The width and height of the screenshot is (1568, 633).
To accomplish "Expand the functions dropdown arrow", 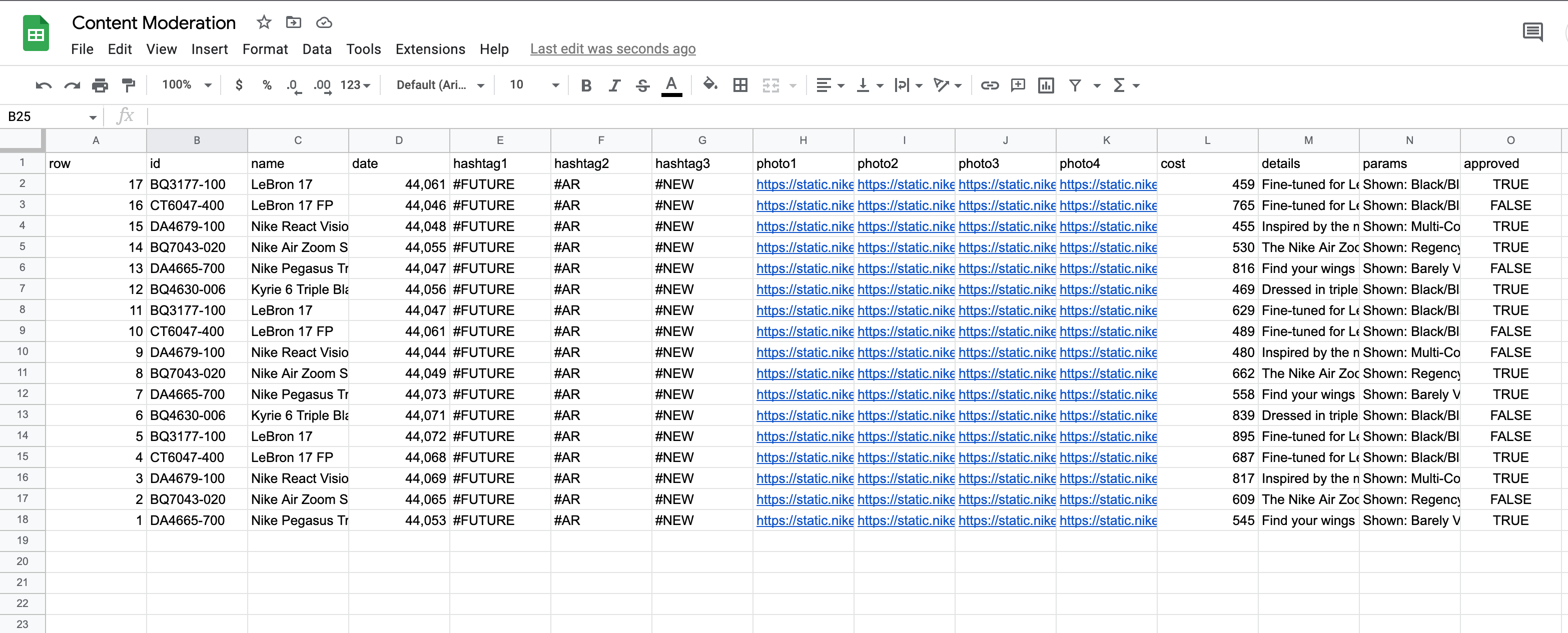I will [1136, 85].
